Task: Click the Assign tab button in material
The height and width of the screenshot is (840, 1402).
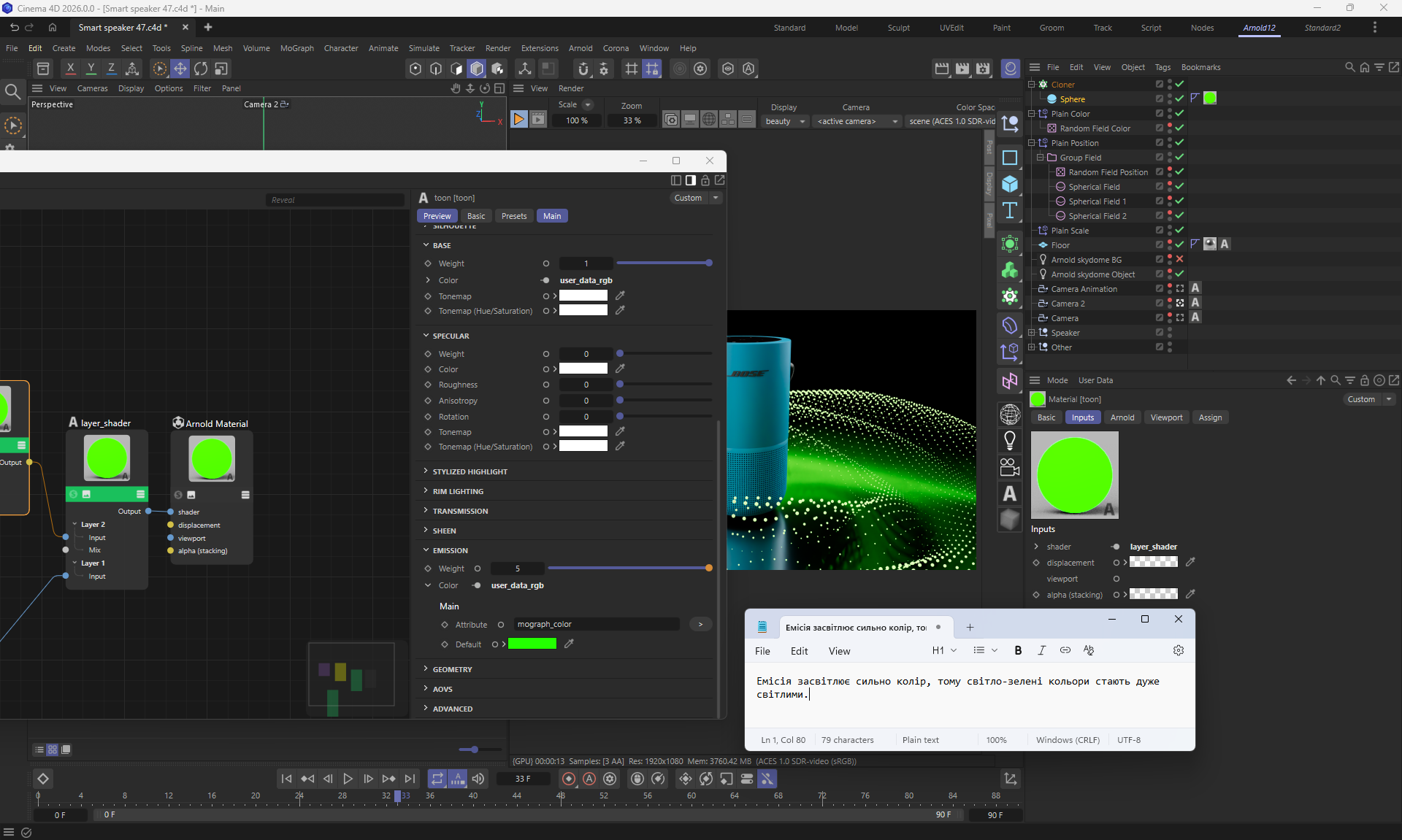Action: pyautogui.click(x=1209, y=417)
